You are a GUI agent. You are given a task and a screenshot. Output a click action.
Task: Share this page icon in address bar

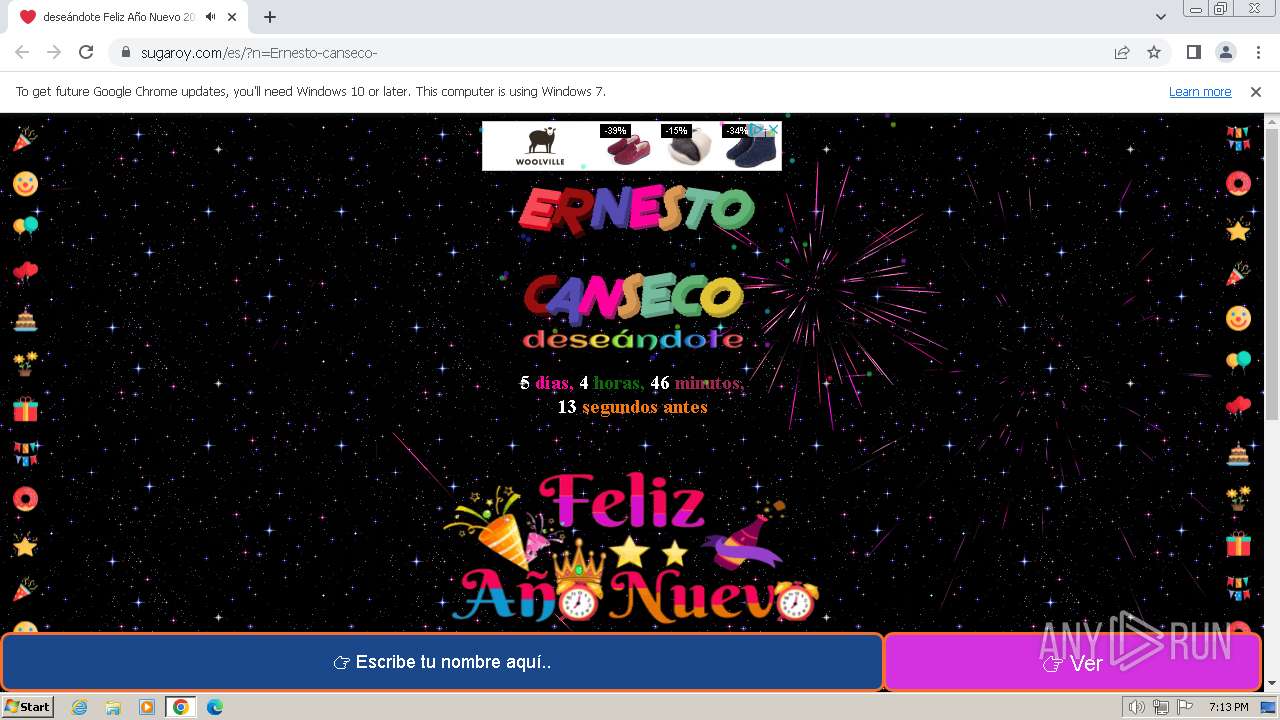pos(1122,52)
